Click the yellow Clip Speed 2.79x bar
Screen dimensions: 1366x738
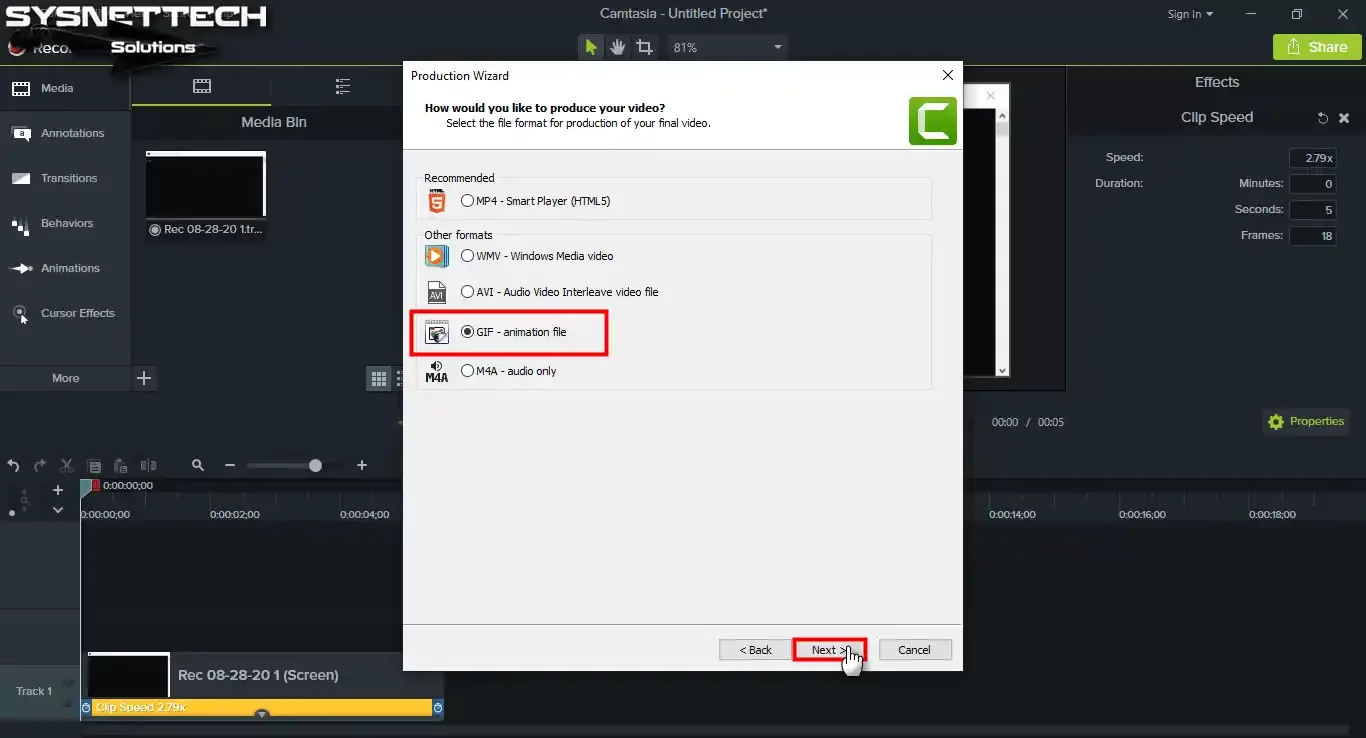coord(262,708)
